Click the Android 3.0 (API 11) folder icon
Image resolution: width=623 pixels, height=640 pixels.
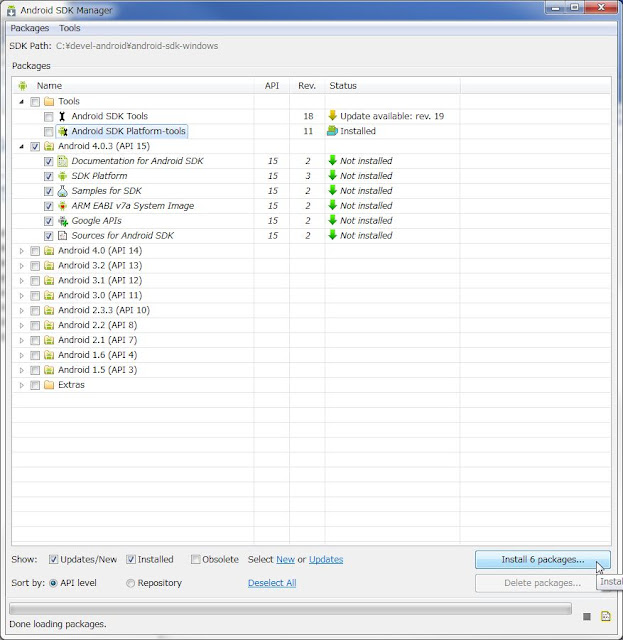49,296
